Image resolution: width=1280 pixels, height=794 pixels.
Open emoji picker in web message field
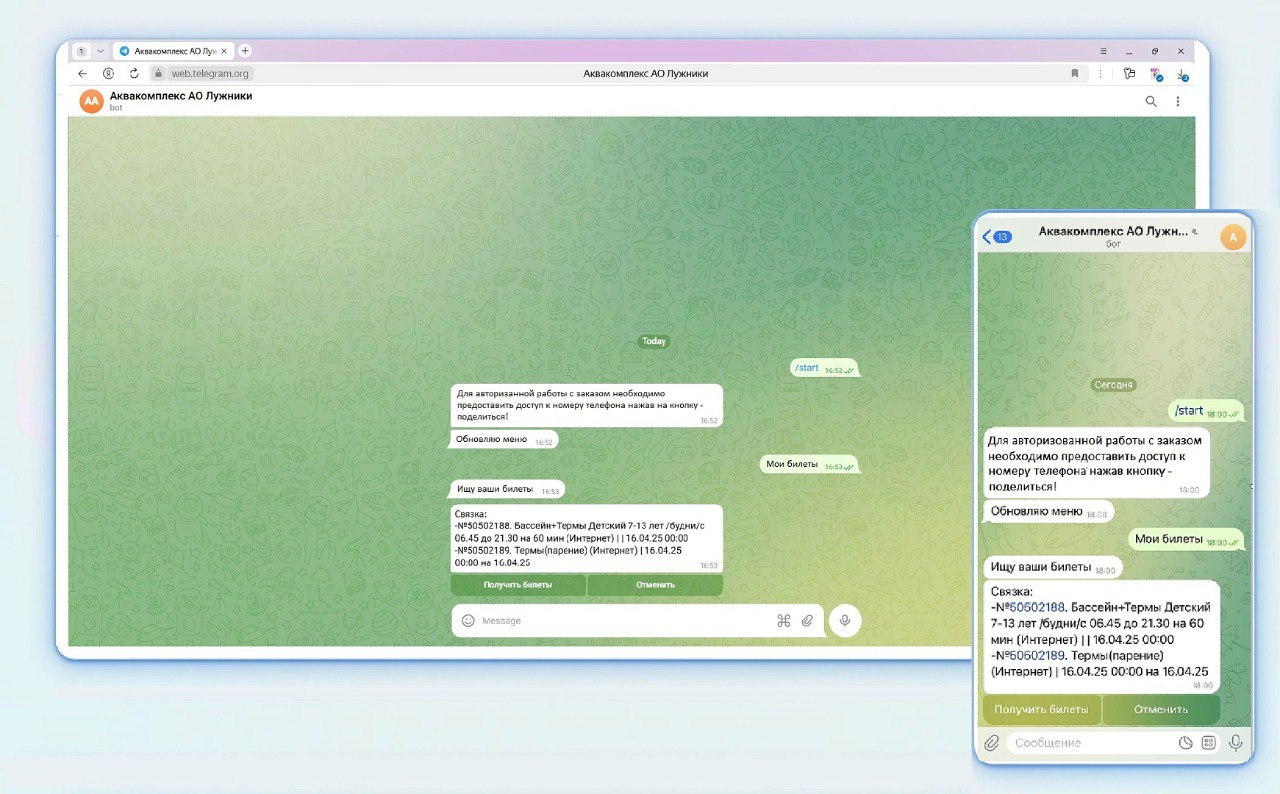tap(468, 620)
